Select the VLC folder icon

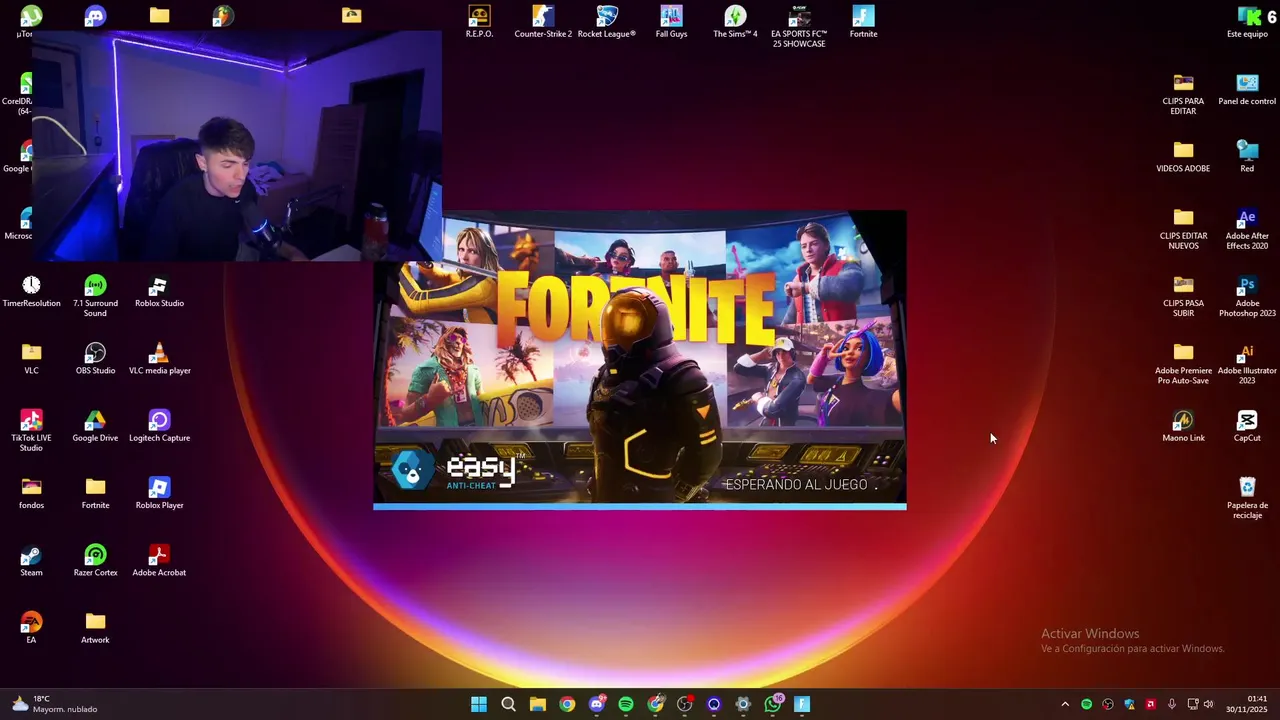(x=31, y=358)
